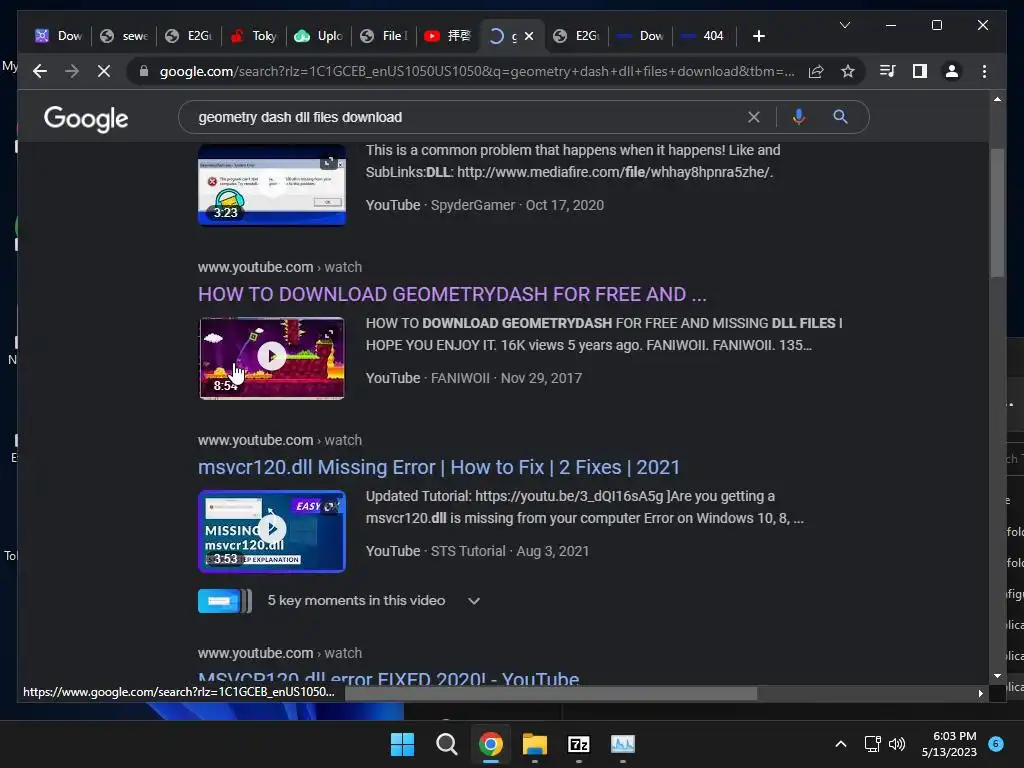
Task: Submit search with magnifier icon
Action: [x=840, y=117]
